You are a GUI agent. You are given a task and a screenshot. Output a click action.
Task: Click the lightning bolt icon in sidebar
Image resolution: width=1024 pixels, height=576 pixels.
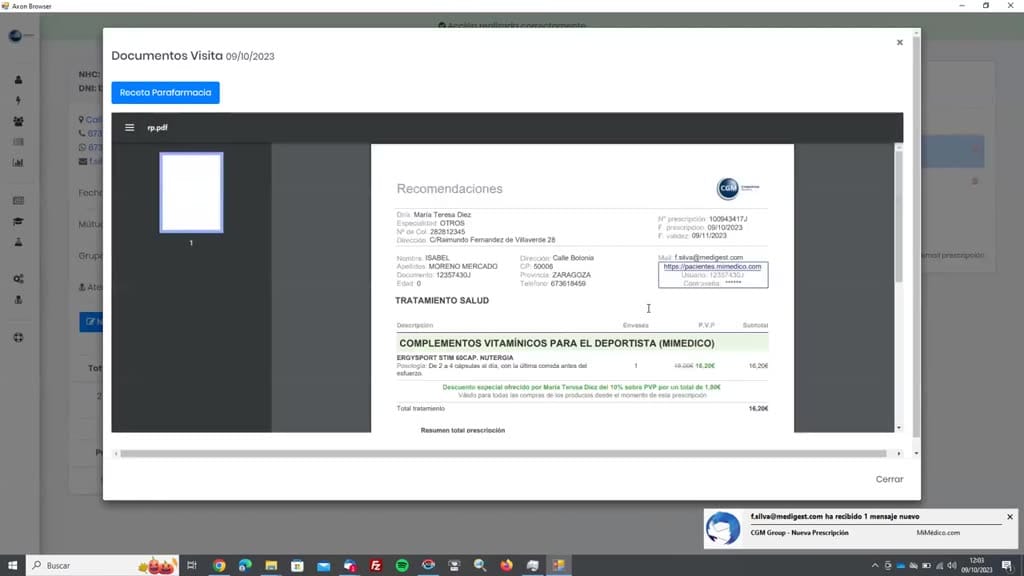[18, 101]
